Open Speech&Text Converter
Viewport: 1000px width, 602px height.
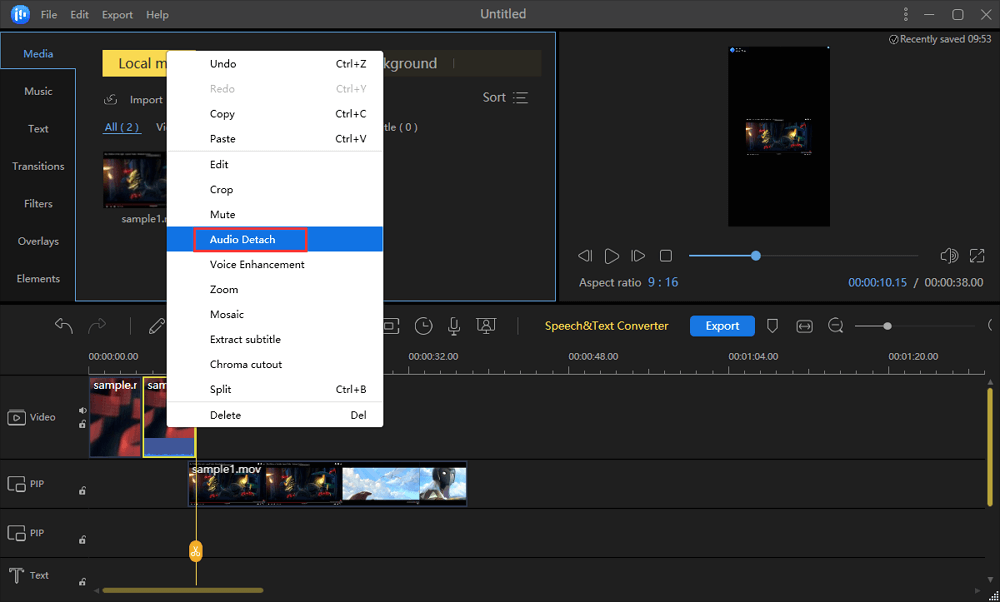[x=607, y=326]
